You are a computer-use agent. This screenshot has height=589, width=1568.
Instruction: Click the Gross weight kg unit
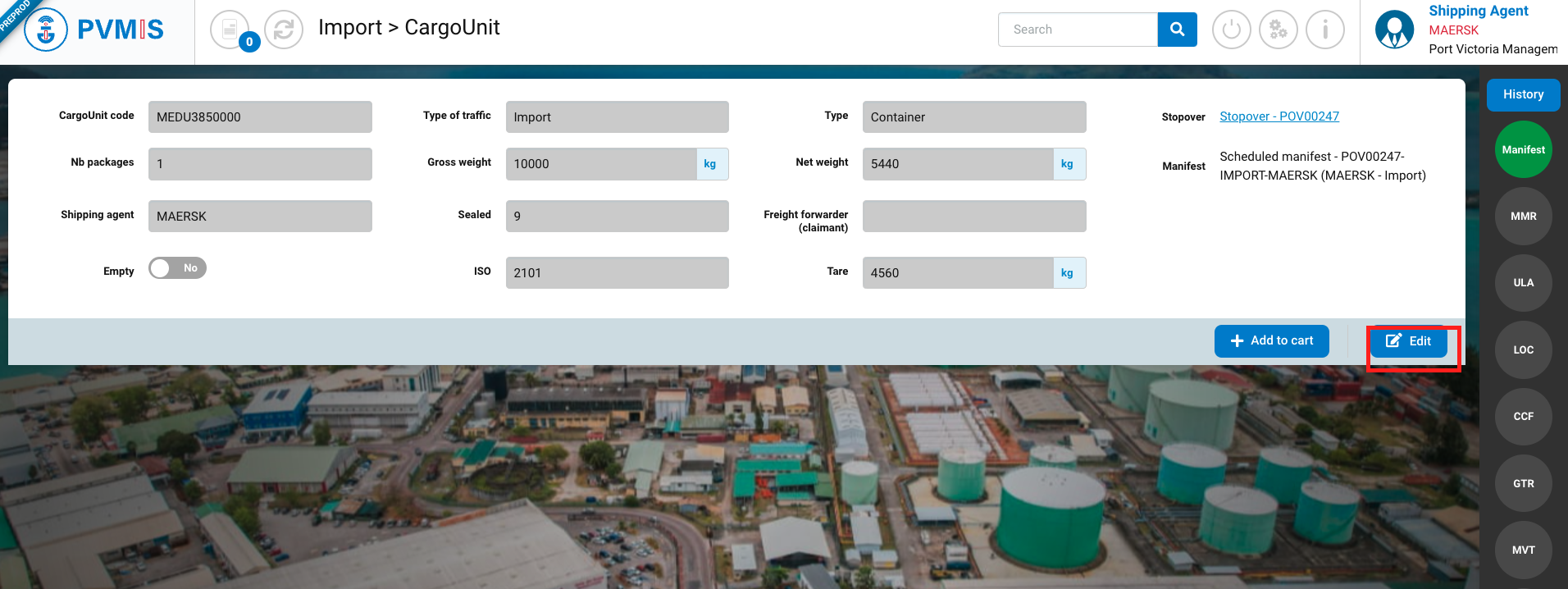coord(710,164)
